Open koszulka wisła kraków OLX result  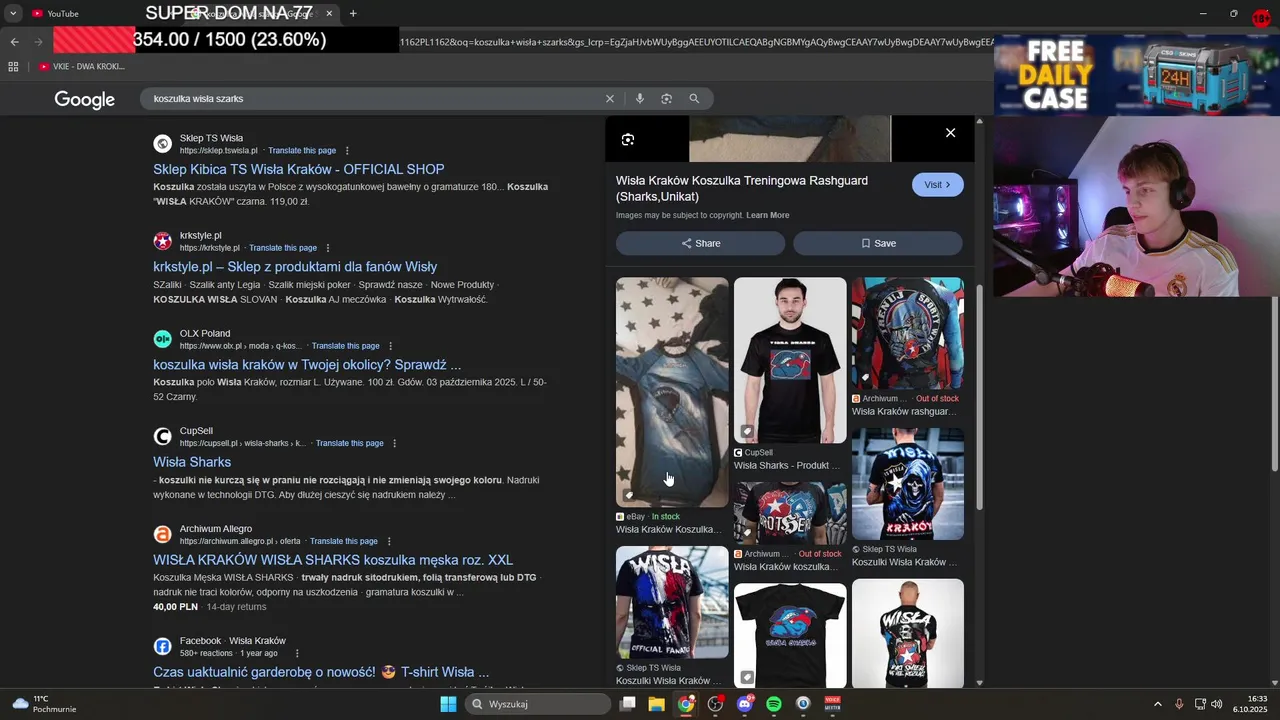(x=307, y=365)
